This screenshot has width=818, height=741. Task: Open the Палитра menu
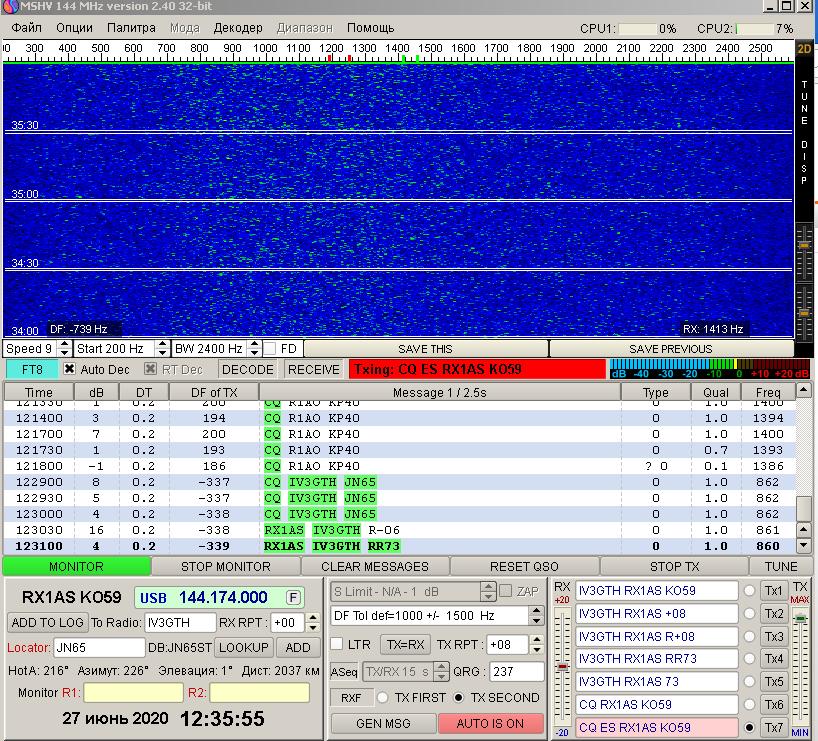tap(131, 28)
